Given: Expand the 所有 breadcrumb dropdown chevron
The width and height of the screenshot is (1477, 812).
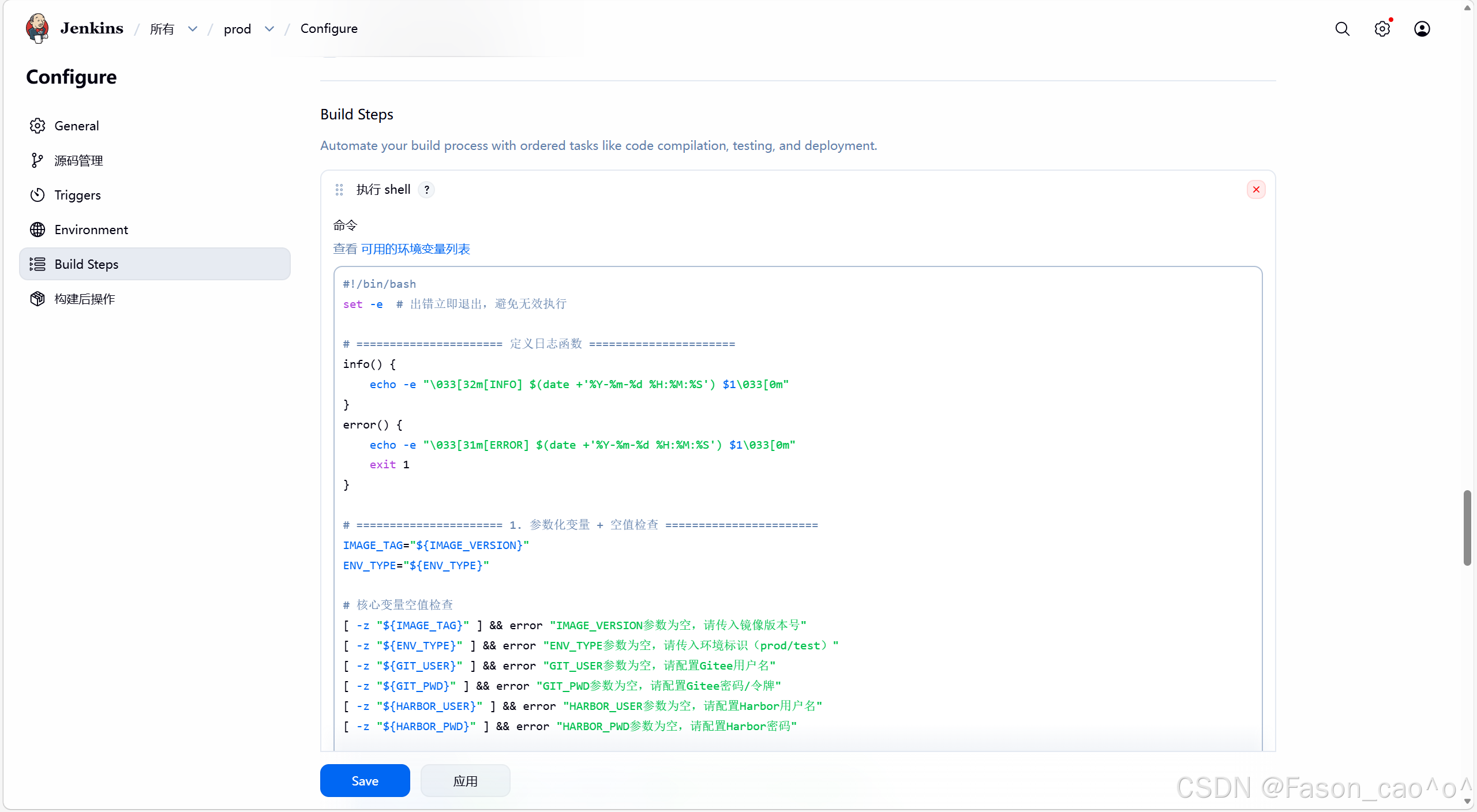Looking at the screenshot, I should (x=193, y=29).
